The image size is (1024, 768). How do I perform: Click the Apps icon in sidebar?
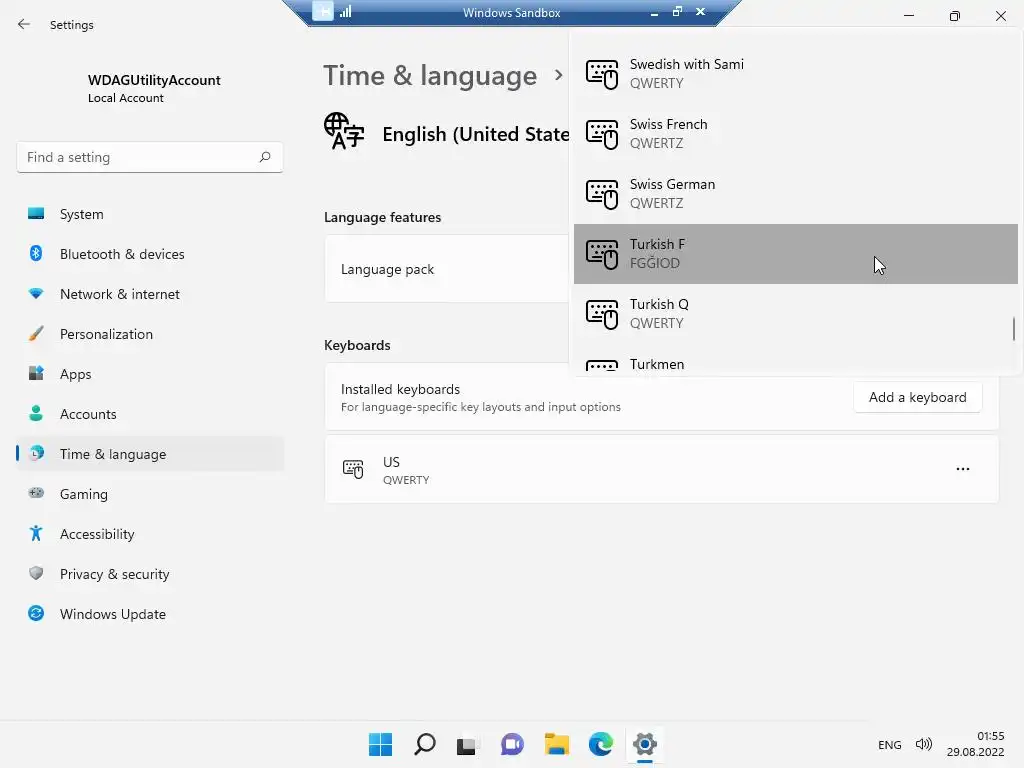point(36,374)
